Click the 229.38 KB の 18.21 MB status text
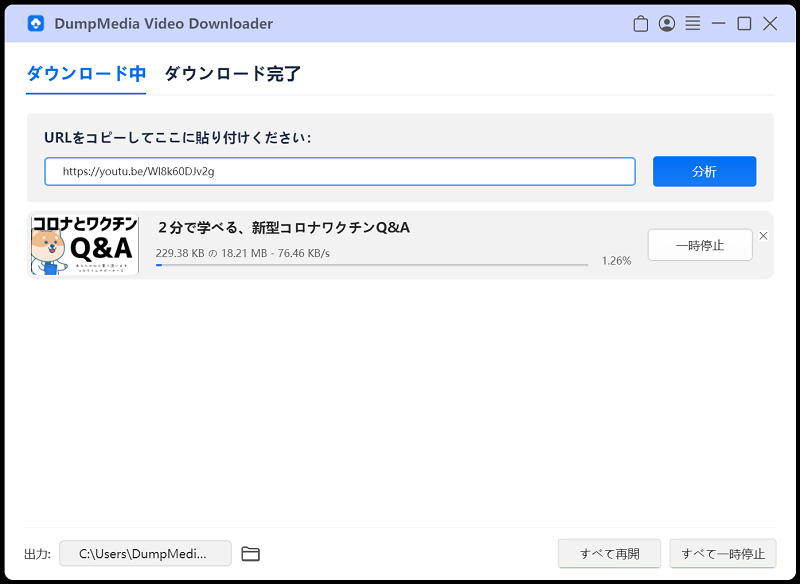This screenshot has height=584, width=800. coord(243,253)
